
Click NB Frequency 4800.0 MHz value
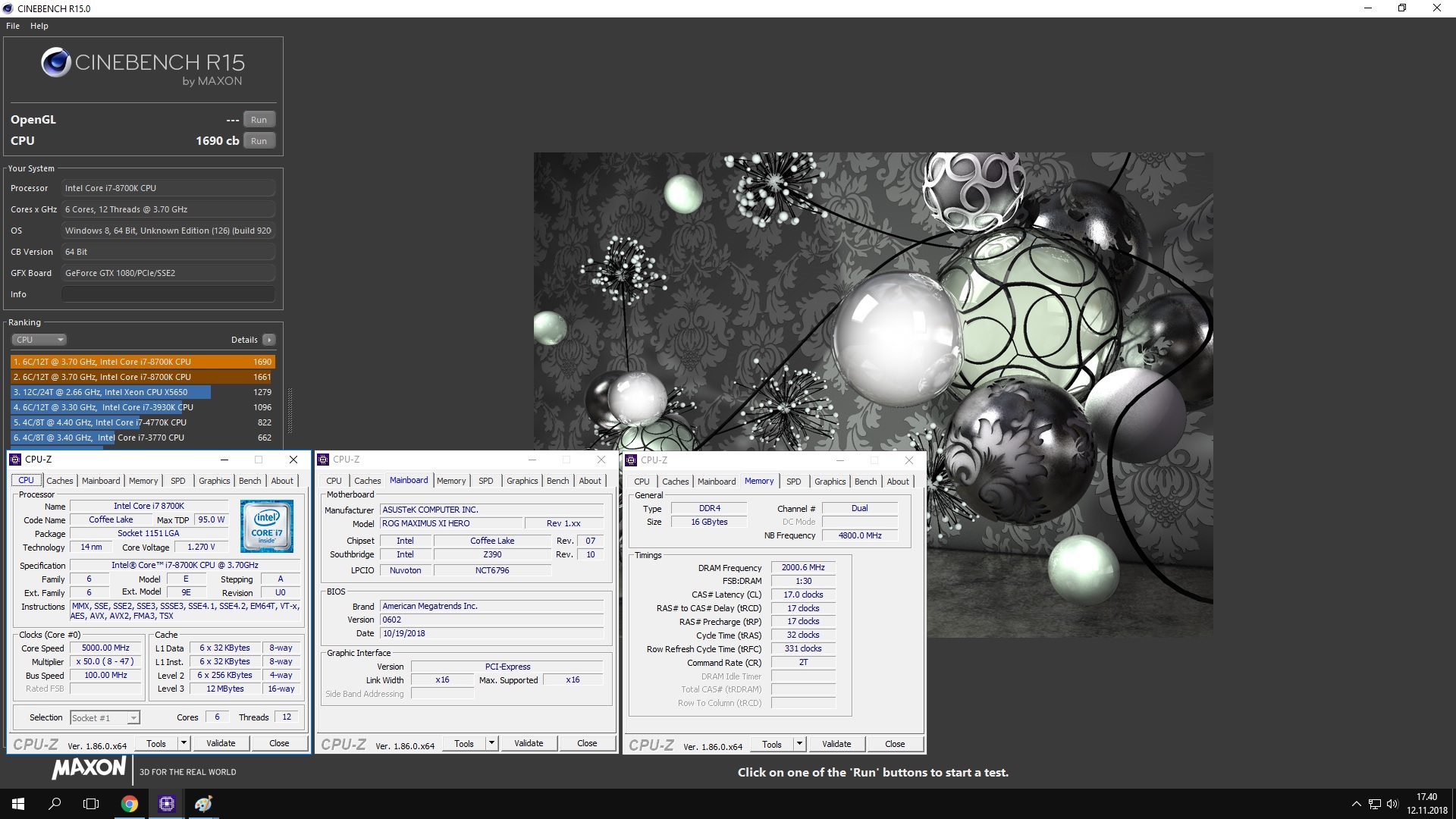(860, 535)
